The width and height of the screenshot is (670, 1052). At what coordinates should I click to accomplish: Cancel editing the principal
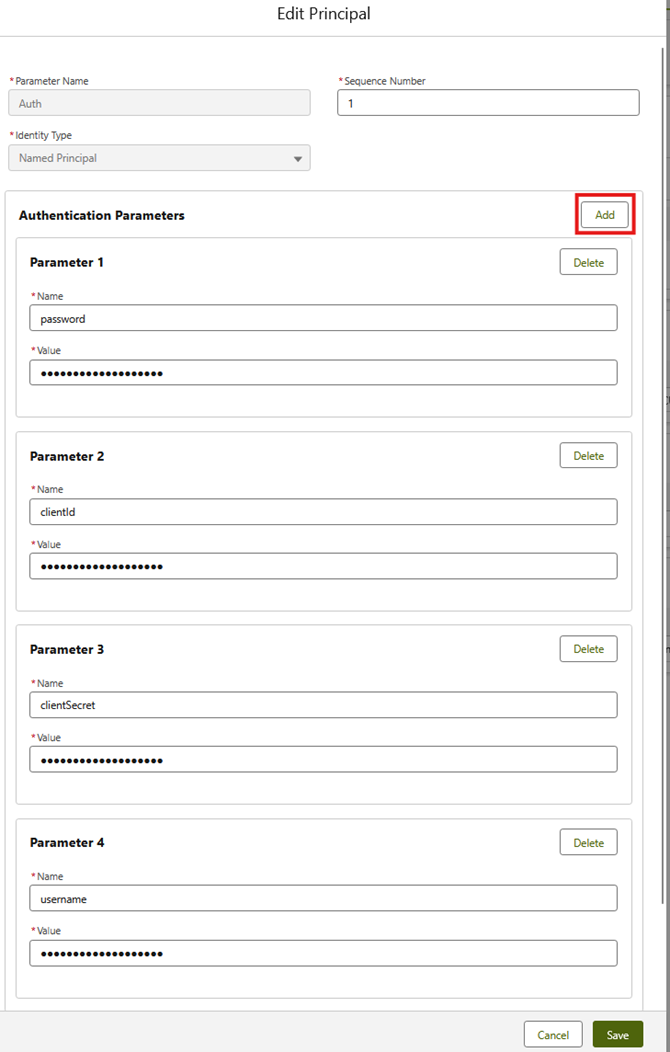553,1035
